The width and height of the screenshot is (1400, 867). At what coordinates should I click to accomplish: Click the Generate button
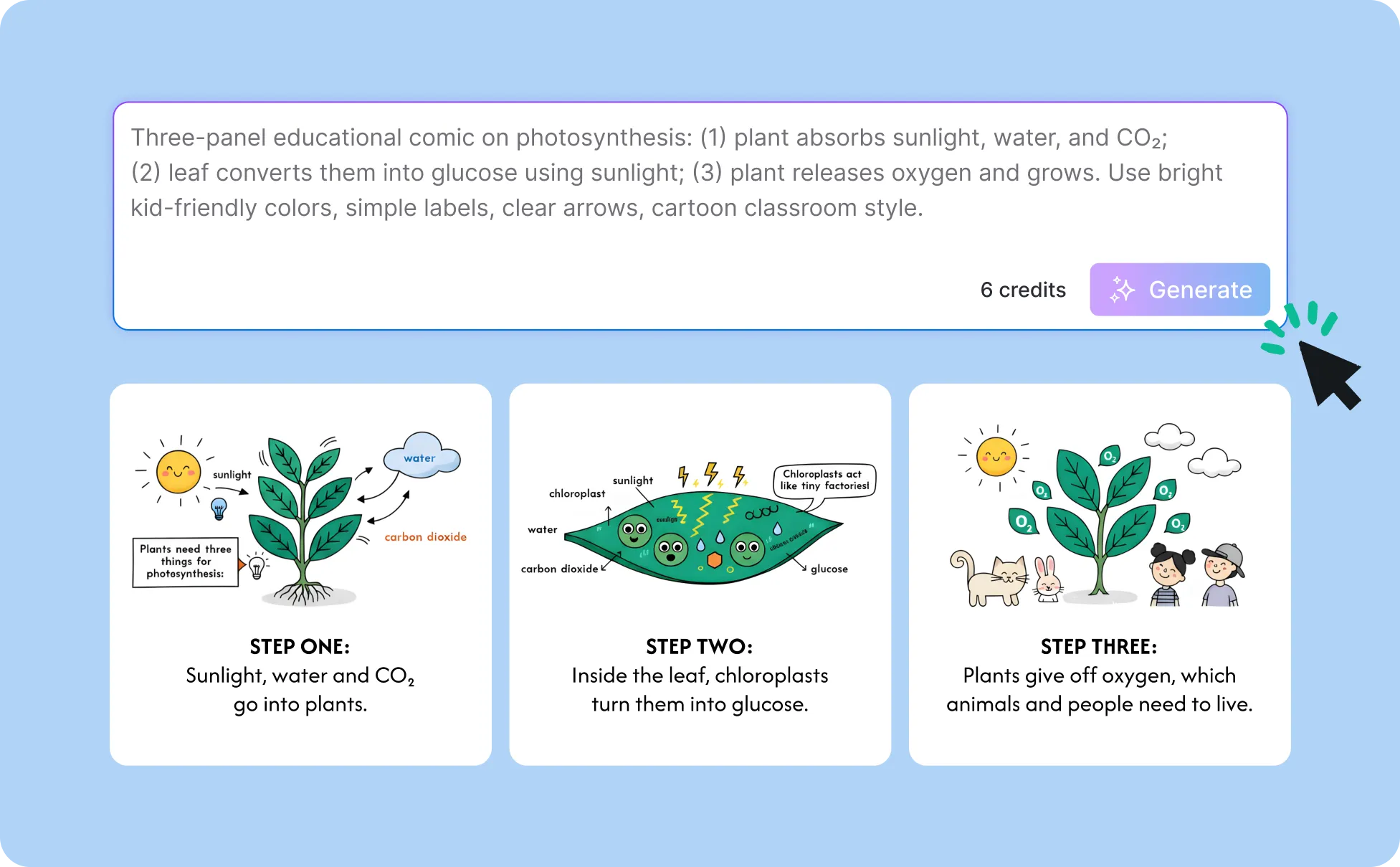pos(1179,290)
